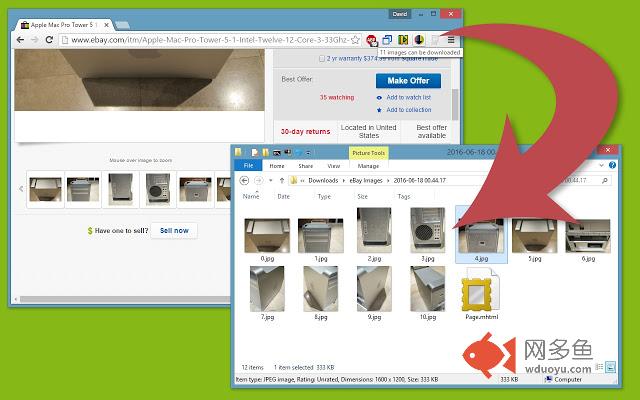Click the Sell now button
Screen dimensions: 640x400
(x=174, y=231)
